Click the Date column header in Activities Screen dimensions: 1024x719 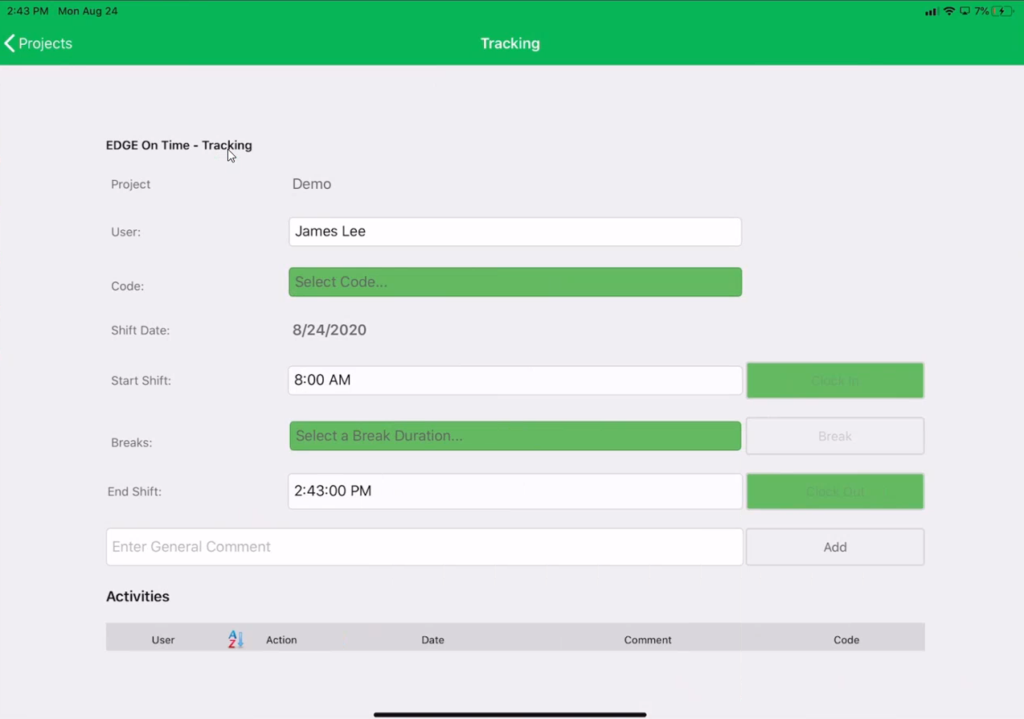point(432,639)
